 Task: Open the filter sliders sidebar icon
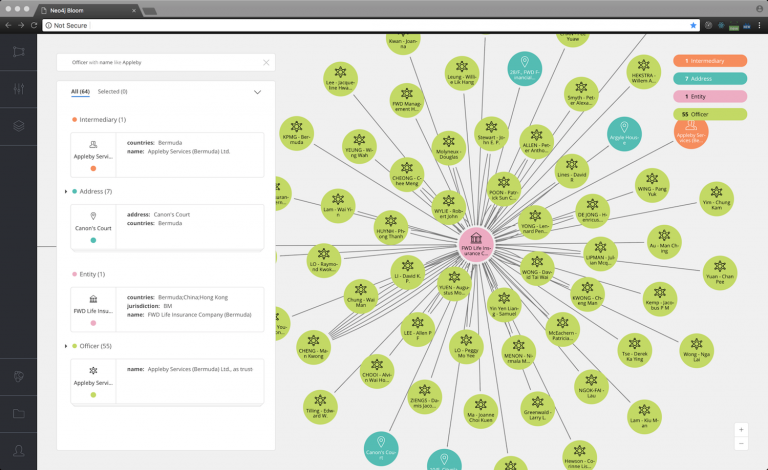coord(19,89)
